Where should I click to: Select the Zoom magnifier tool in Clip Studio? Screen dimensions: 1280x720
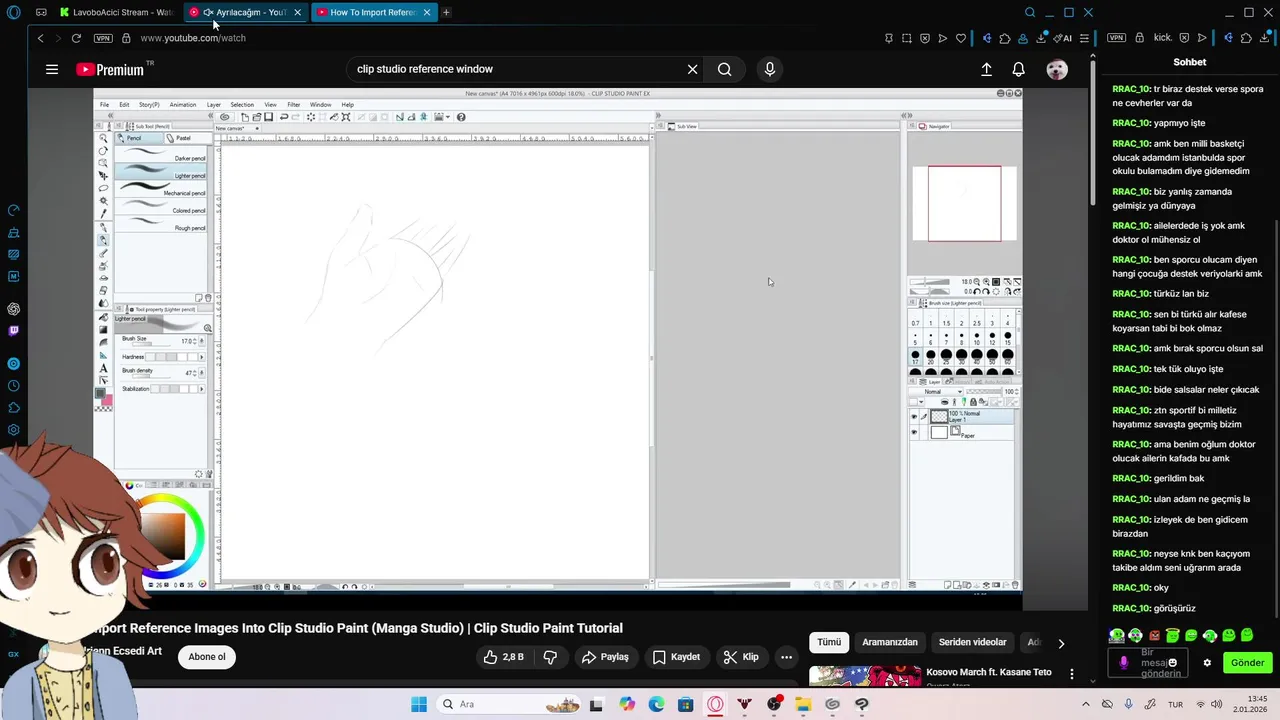point(103,138)
